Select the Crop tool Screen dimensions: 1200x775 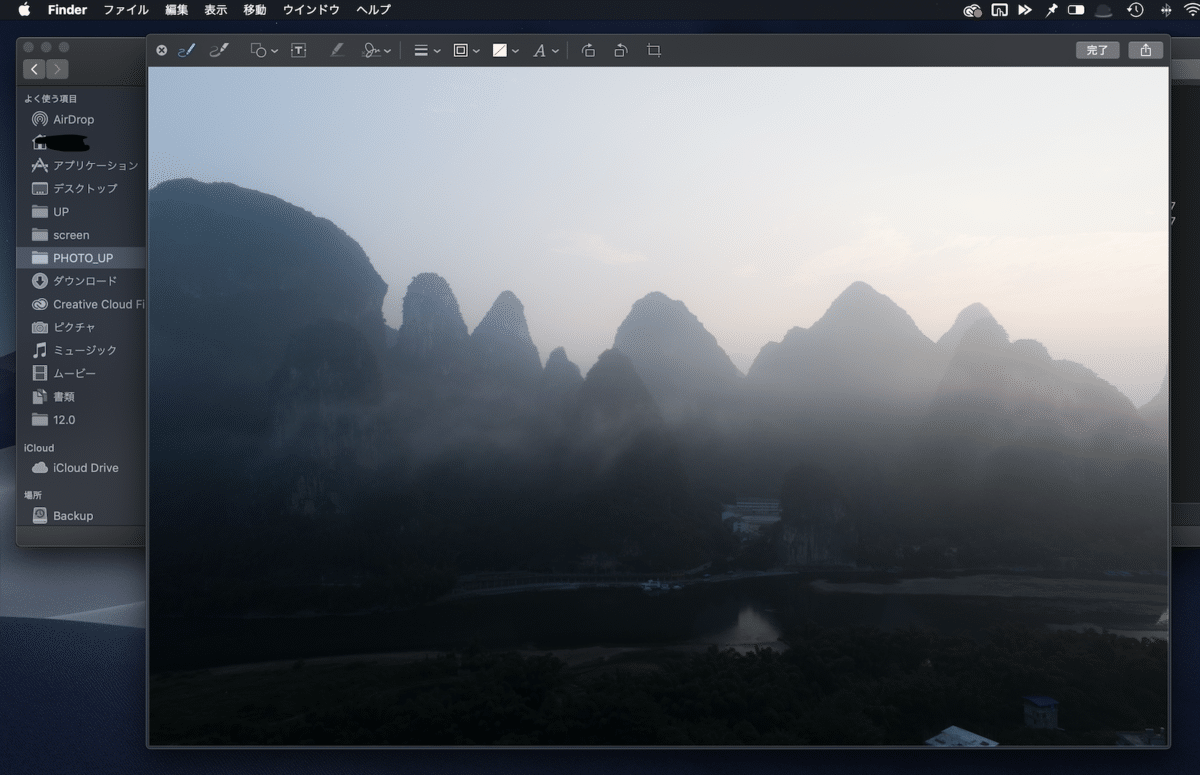[x=654, y=50]
